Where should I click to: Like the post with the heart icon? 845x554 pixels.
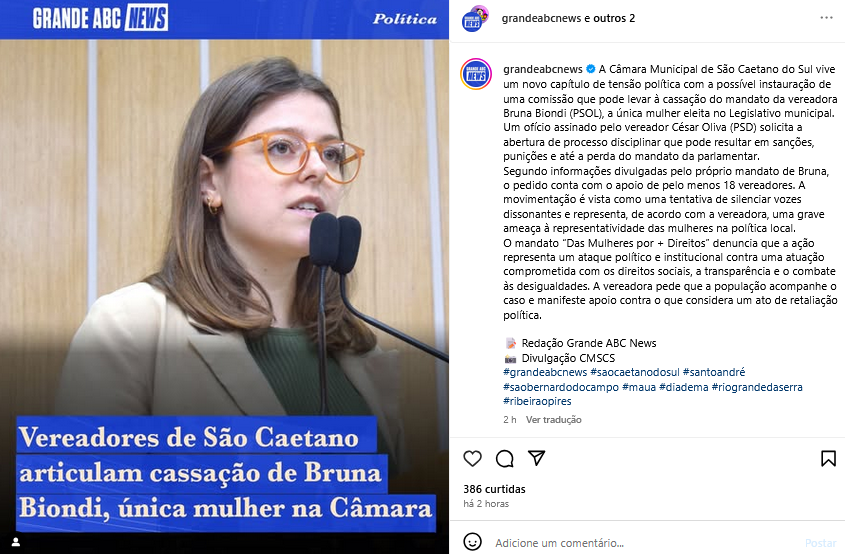(473, 459)
